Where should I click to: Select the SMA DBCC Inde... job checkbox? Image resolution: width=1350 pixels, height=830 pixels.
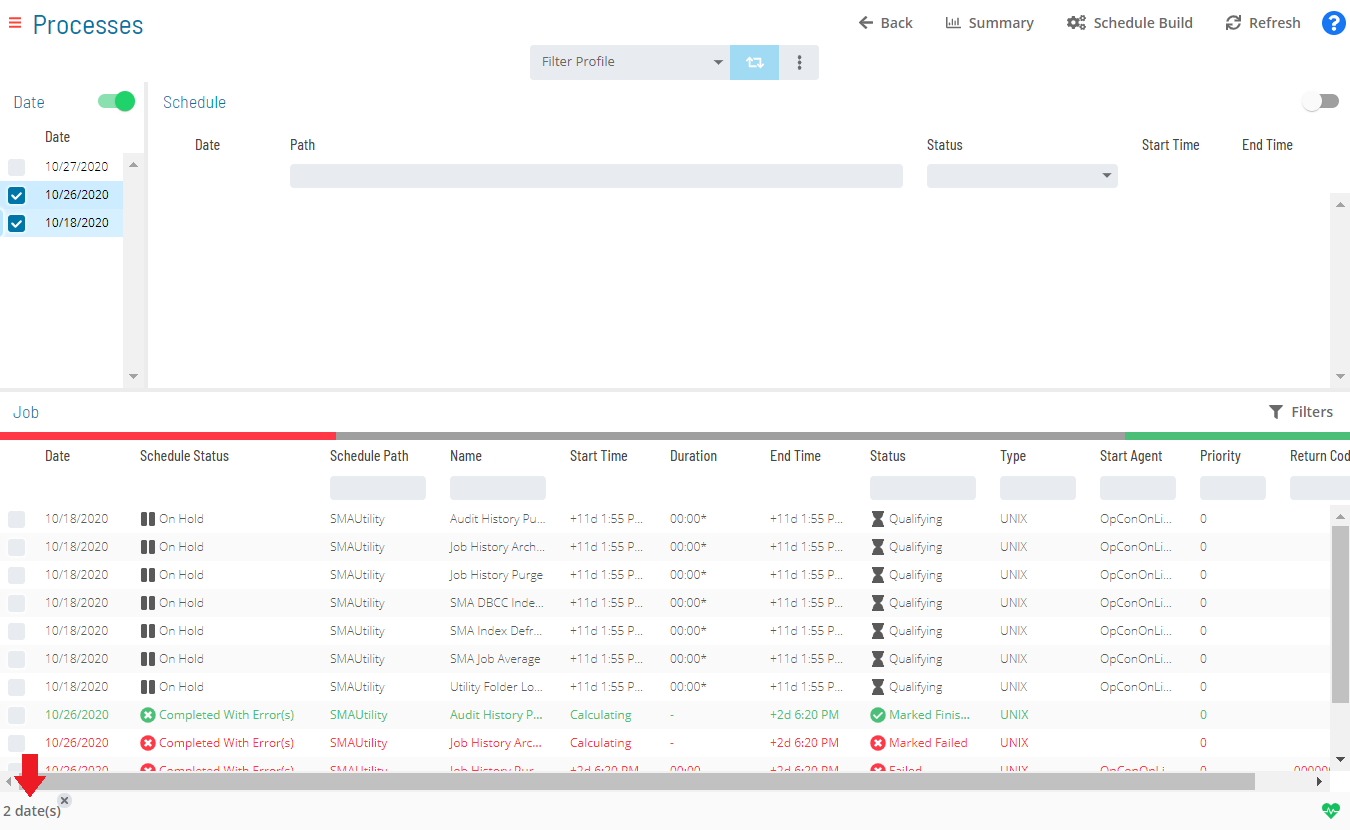pyautogui.click(x=16, y=603)
